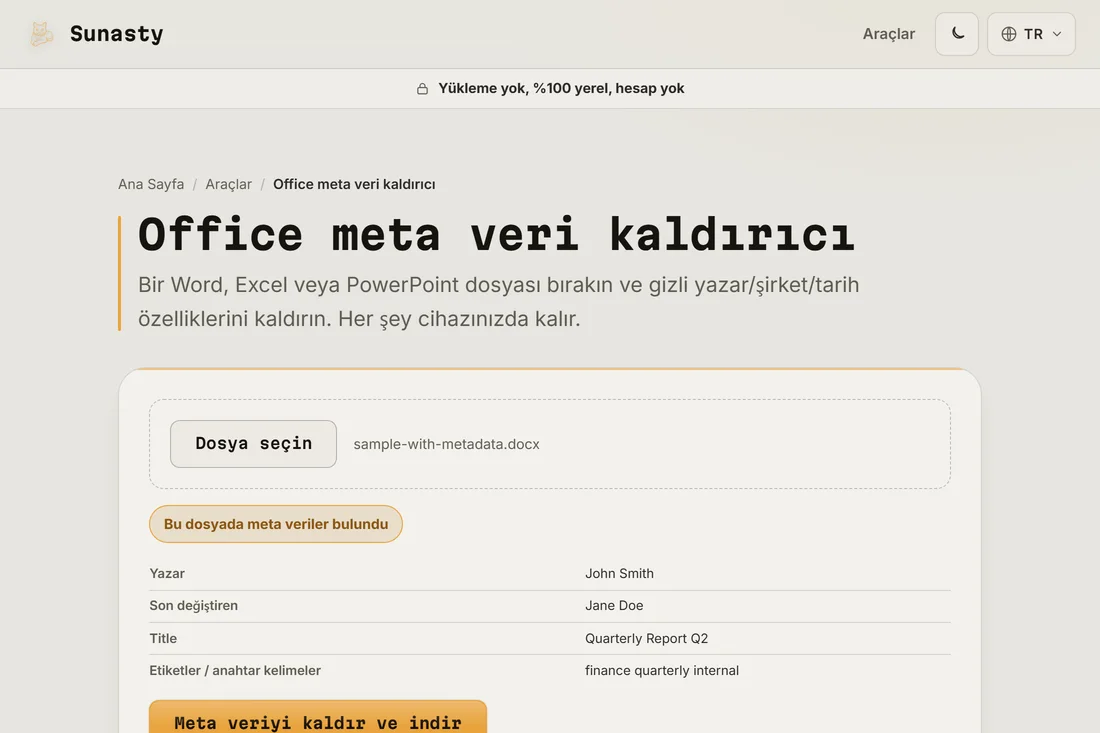Go to Ana Sayfa breadcrumb link
1100x733 pixels.
[x=151, y=184]
